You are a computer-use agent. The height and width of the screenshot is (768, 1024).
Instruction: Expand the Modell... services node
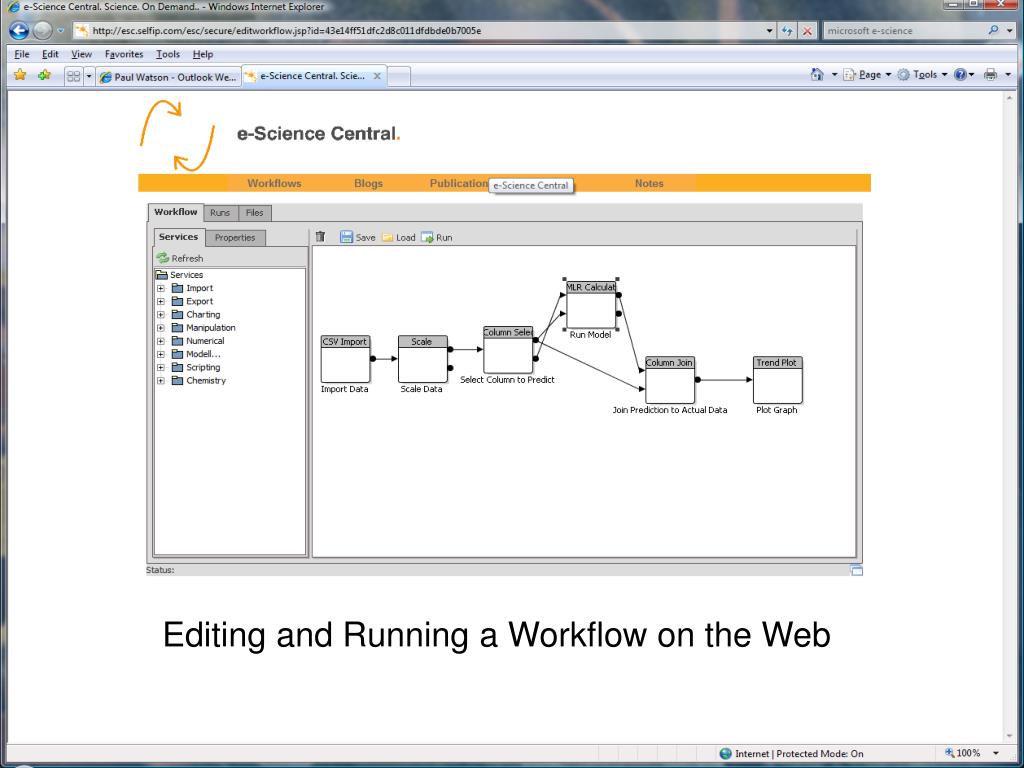tap(161, 354)
